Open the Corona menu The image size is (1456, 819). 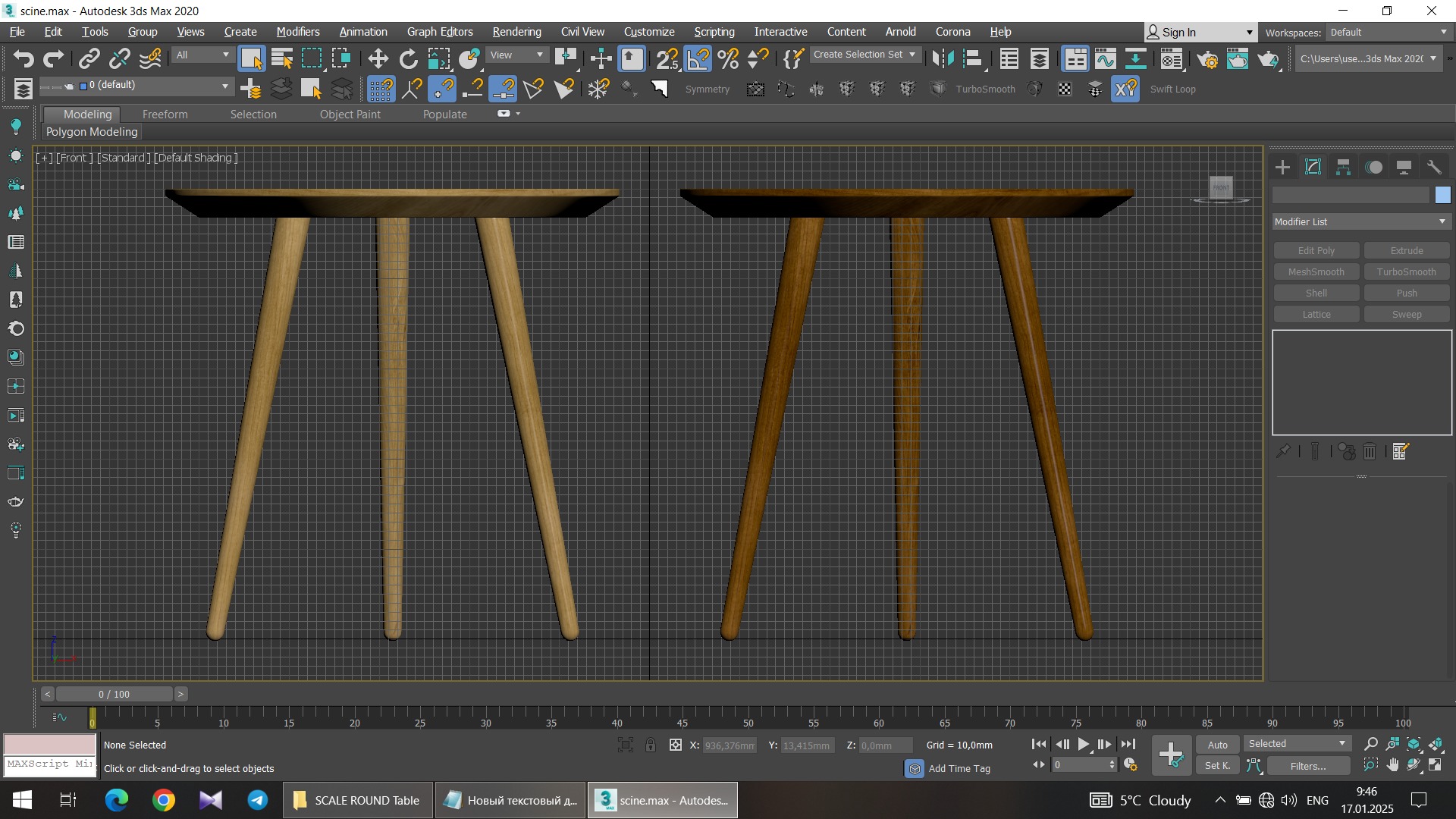[x=952, y=32]
